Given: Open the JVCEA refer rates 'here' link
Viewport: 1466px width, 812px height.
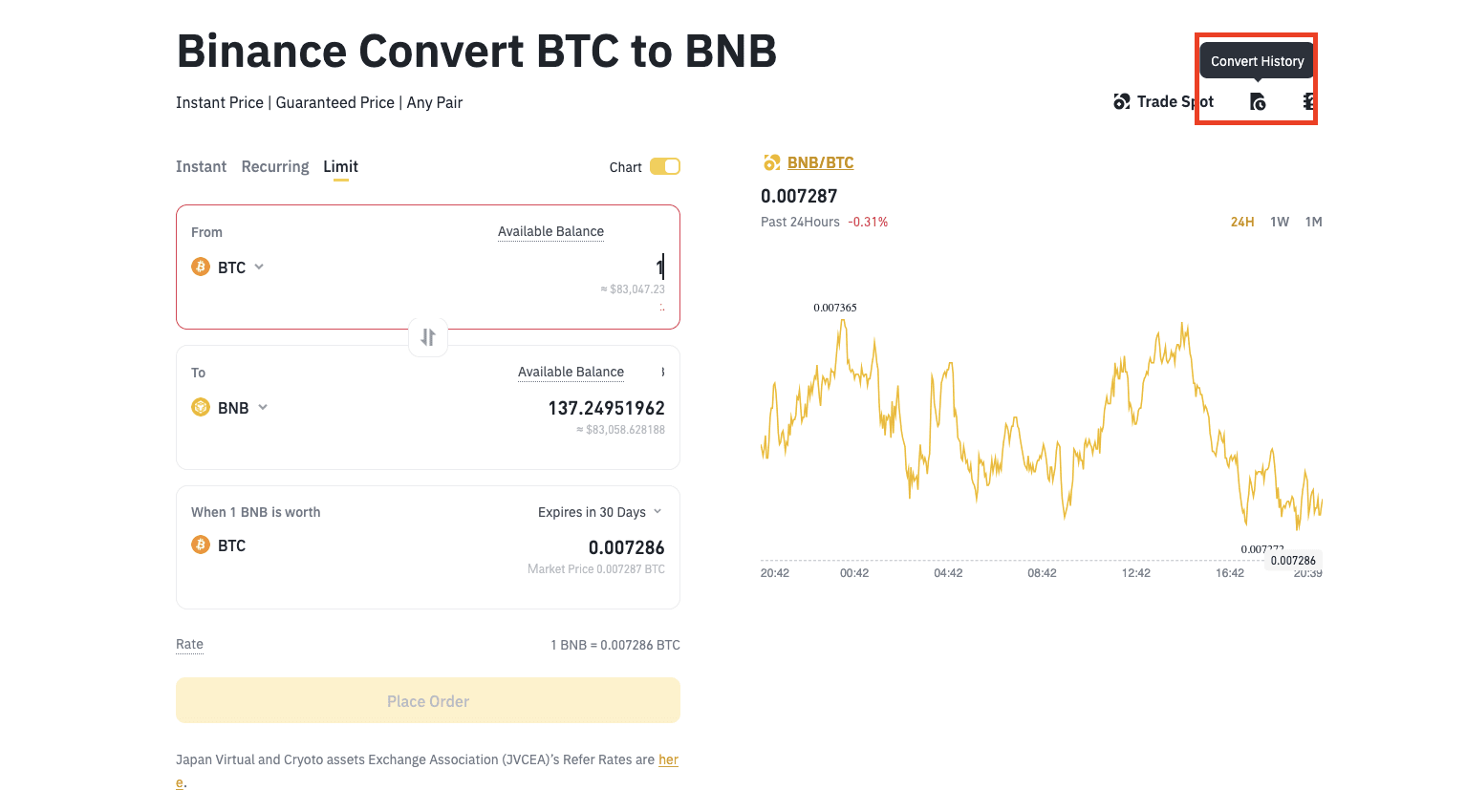Looking at the screenshot, I should pyautogui.click(x=668, y=759).
